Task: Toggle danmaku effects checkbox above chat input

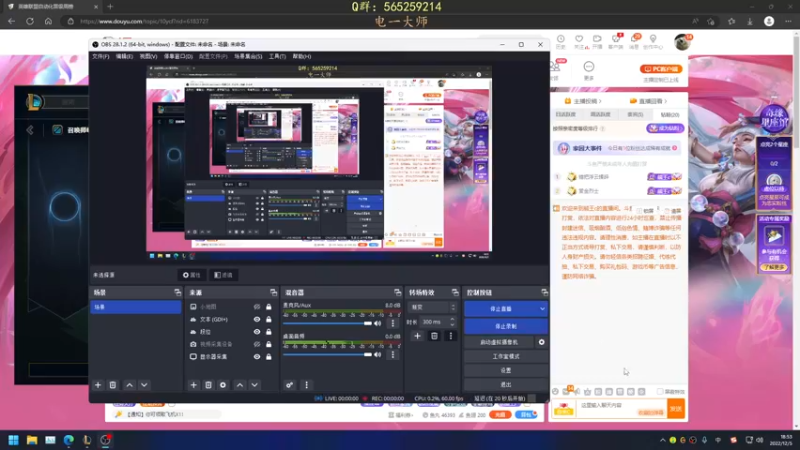Action: 660,391
